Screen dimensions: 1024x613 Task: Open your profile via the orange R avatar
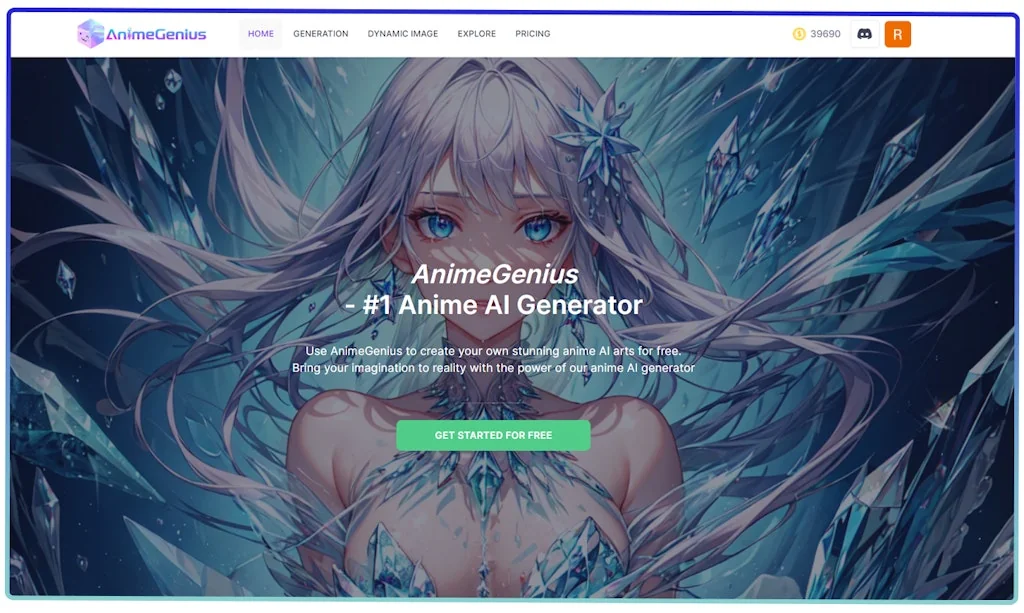pos(897,33)
